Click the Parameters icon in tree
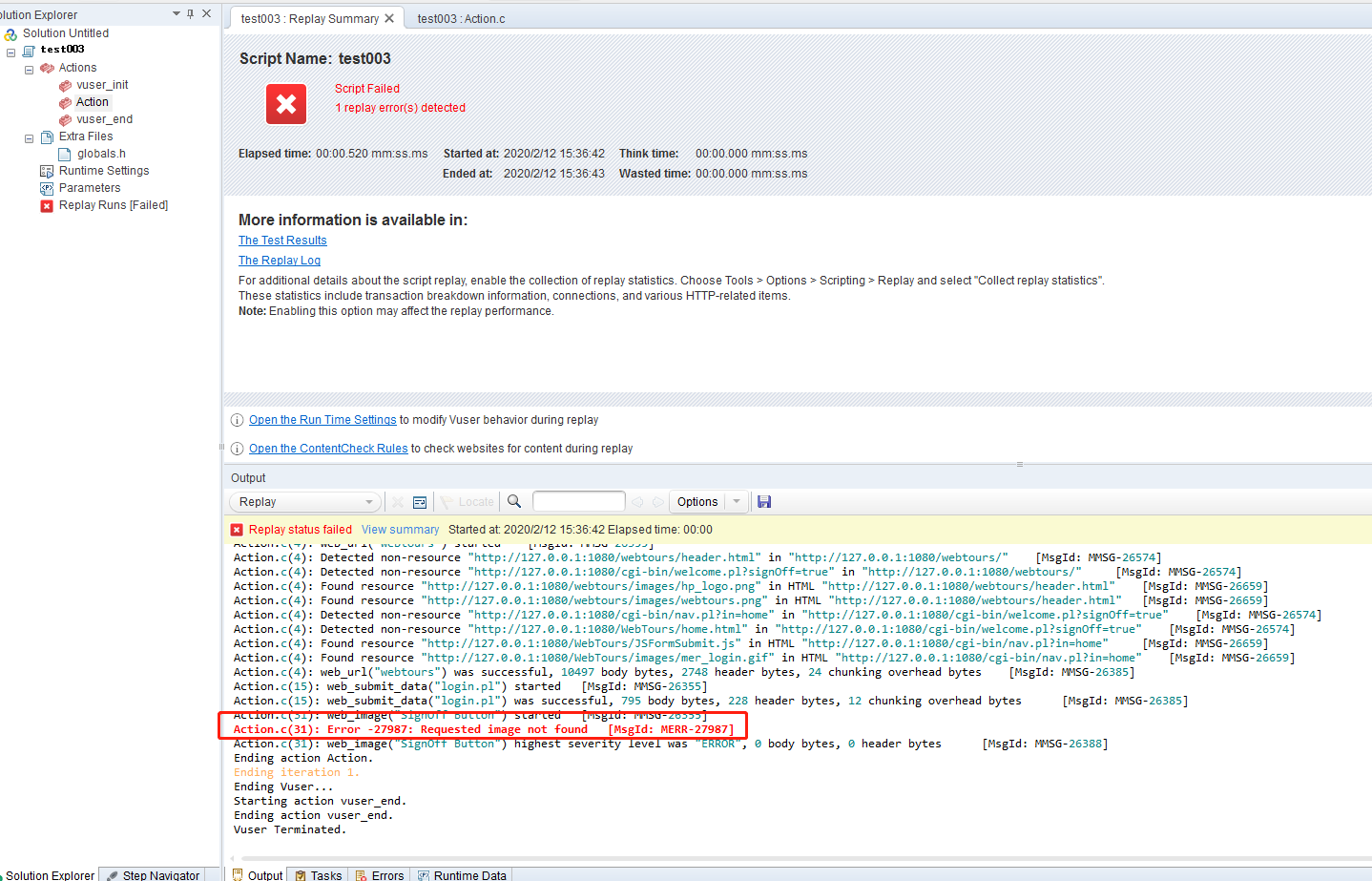This screenshot has width=1372, height=881. (47, 188)
